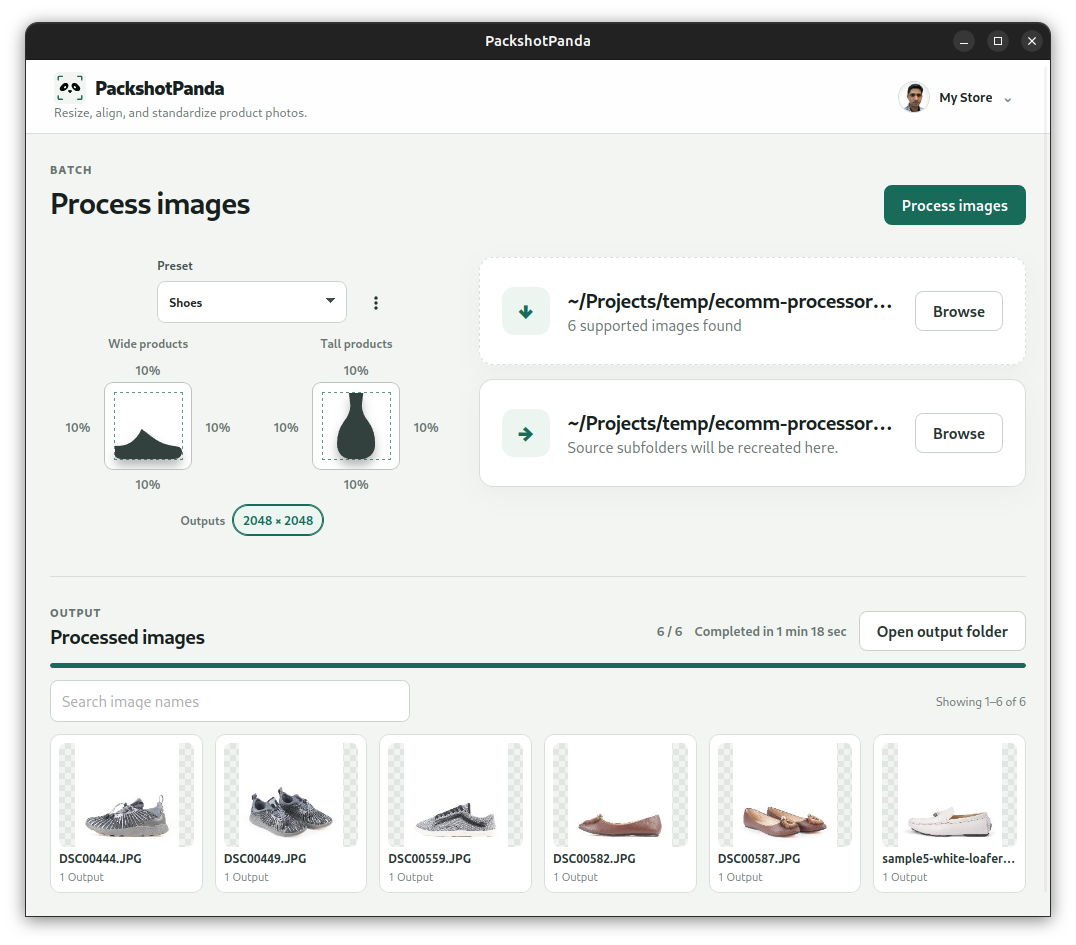Click the Wide products label
The width and height of the screenshot is (1076, 945).
tap(148, 344)
